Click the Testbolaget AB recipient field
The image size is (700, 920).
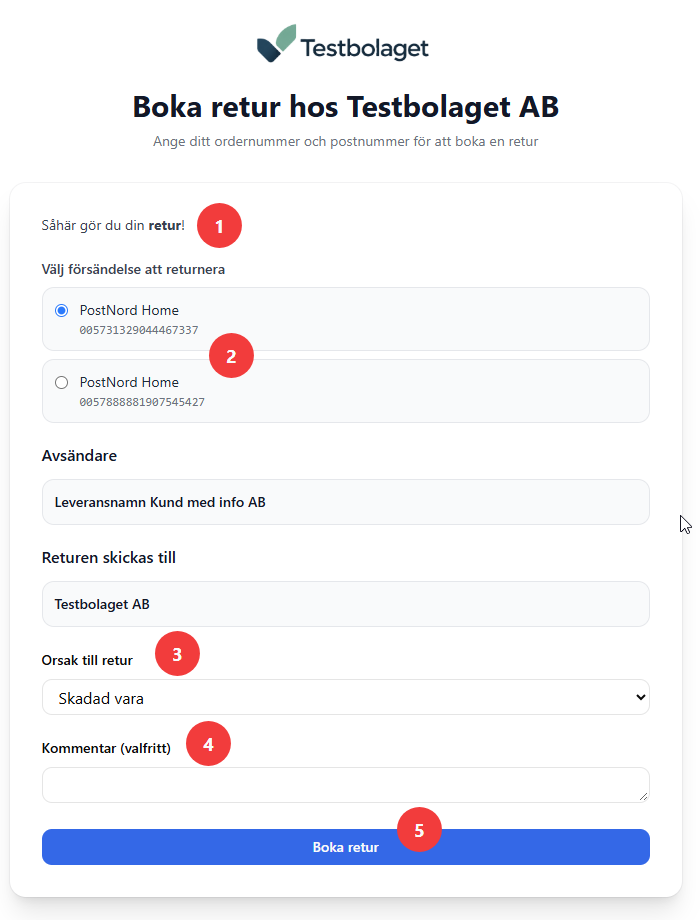point(346,604)
